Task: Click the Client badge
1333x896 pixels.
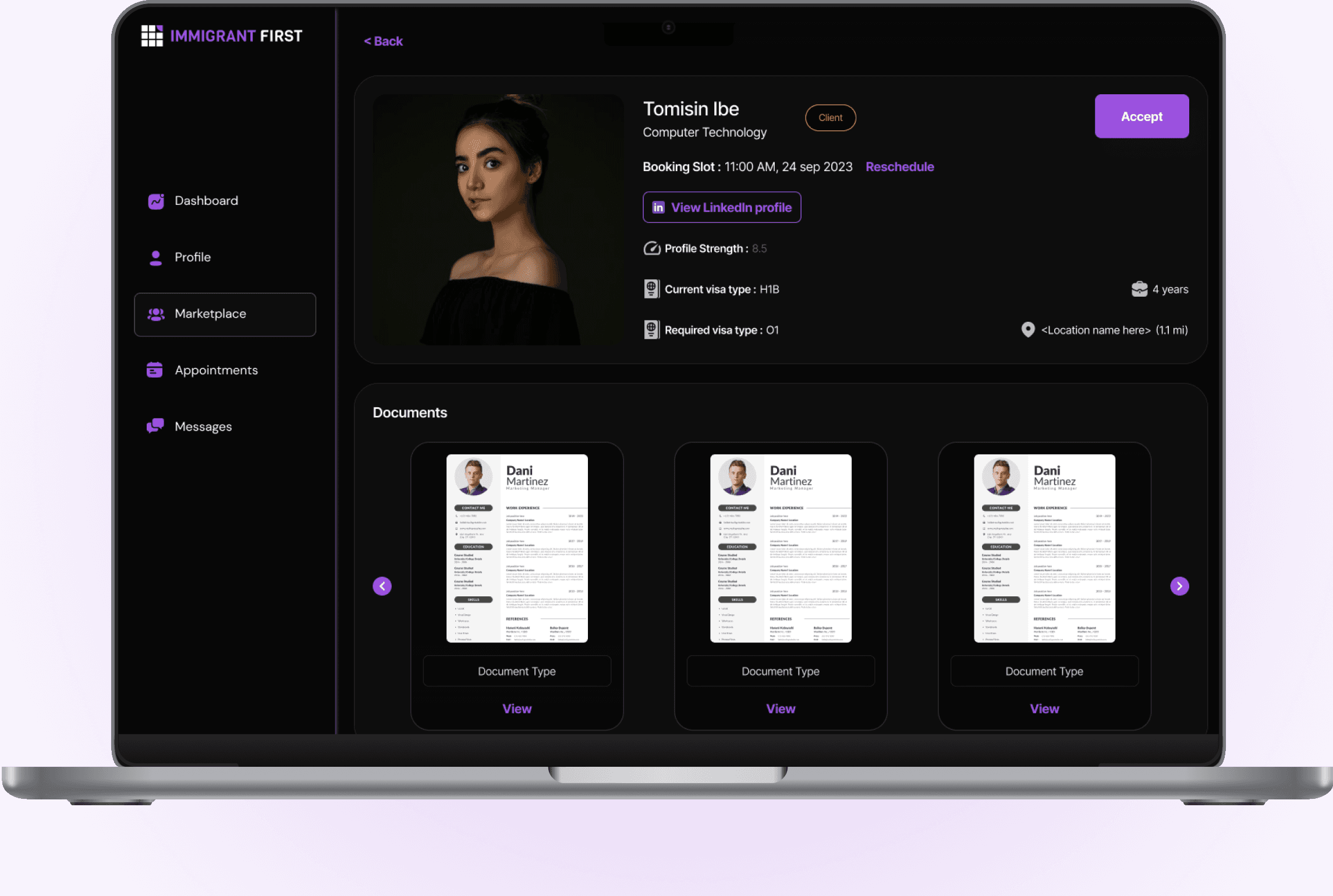Action: 830,118
